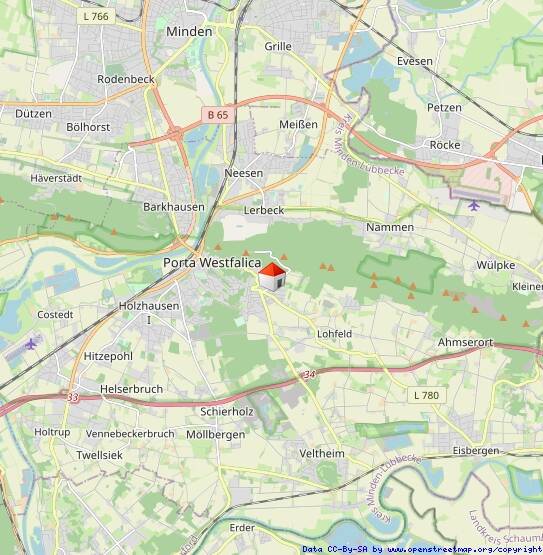Select the Möllbergen place label

(215, 434)
